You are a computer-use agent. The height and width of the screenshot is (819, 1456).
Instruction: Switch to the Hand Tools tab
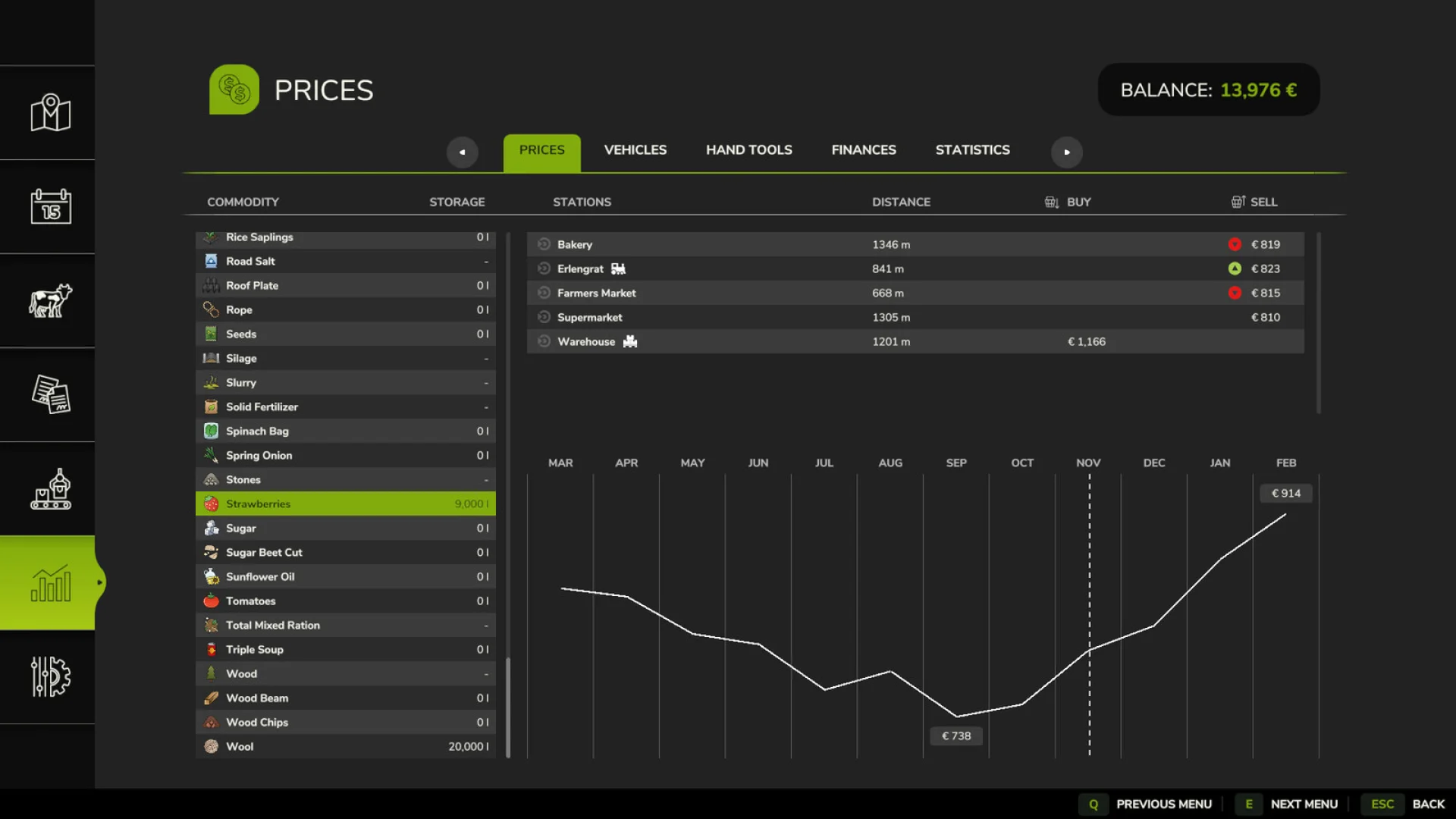[748, 150]
